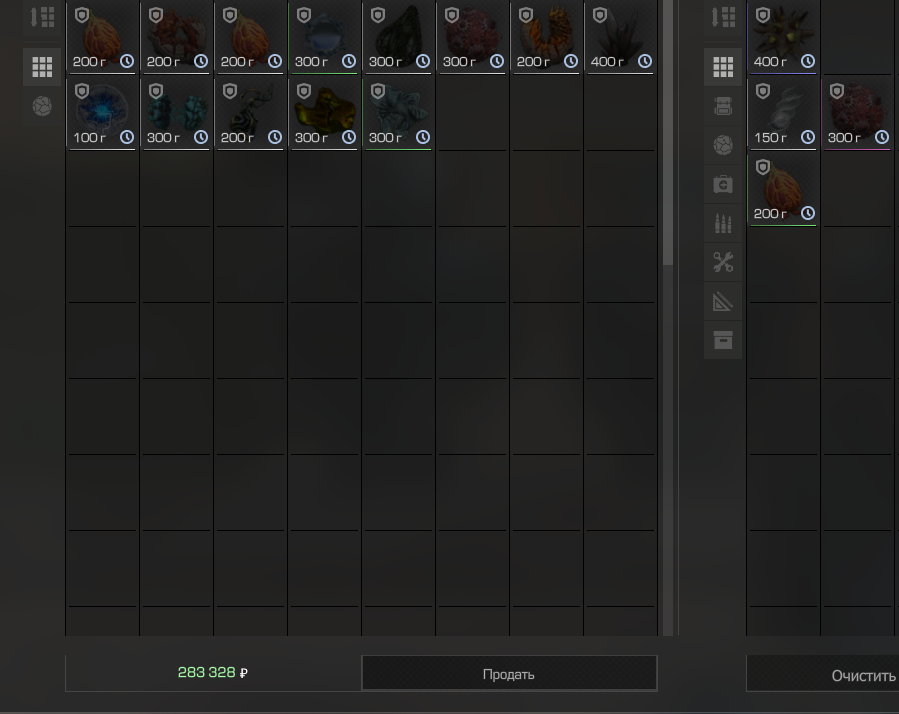Click shield icon on the 300 г teal crystals artifact
This screenshot has width=899, height=714.
(156, 91)
